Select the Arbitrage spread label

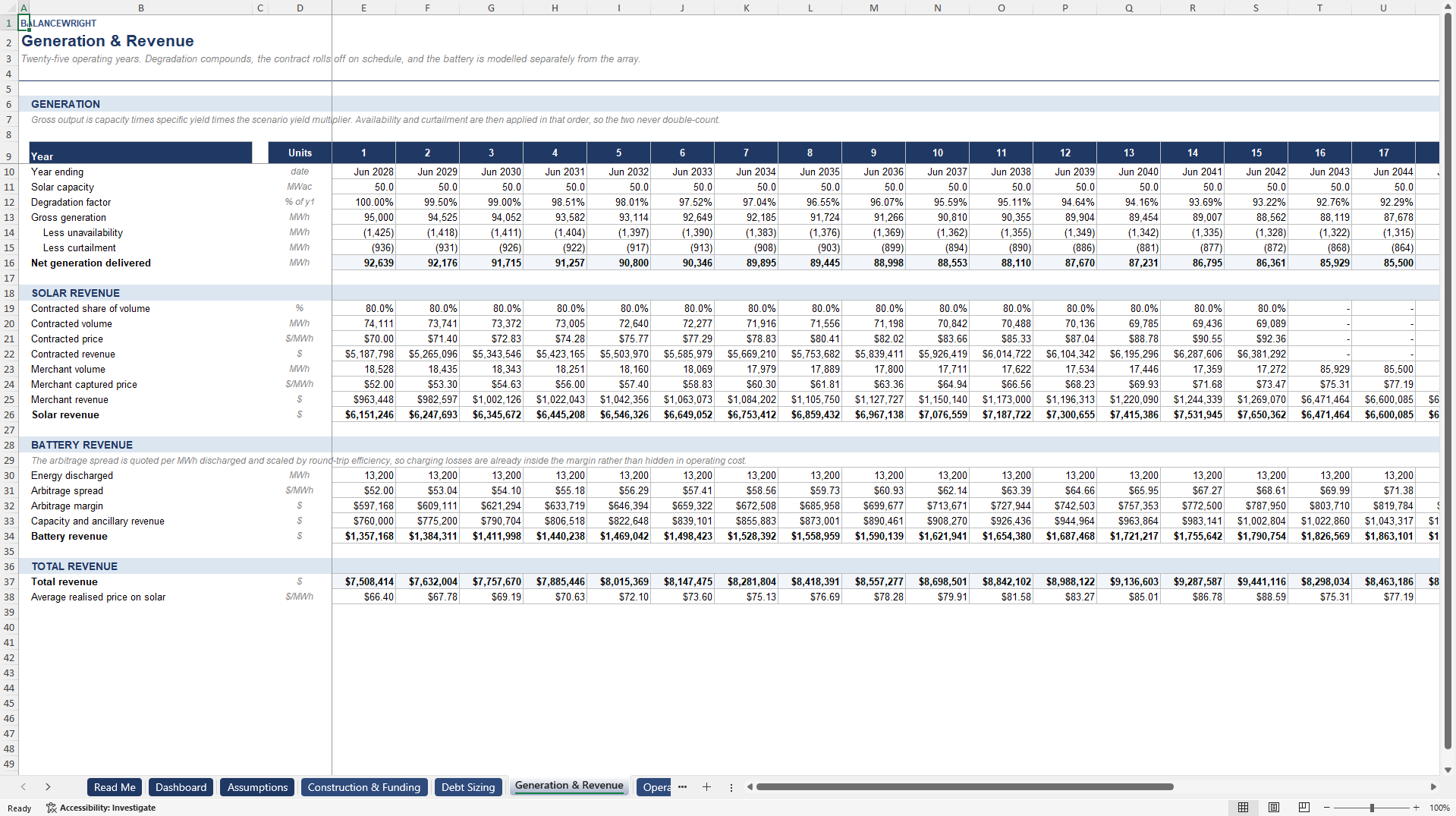(67, 491)
